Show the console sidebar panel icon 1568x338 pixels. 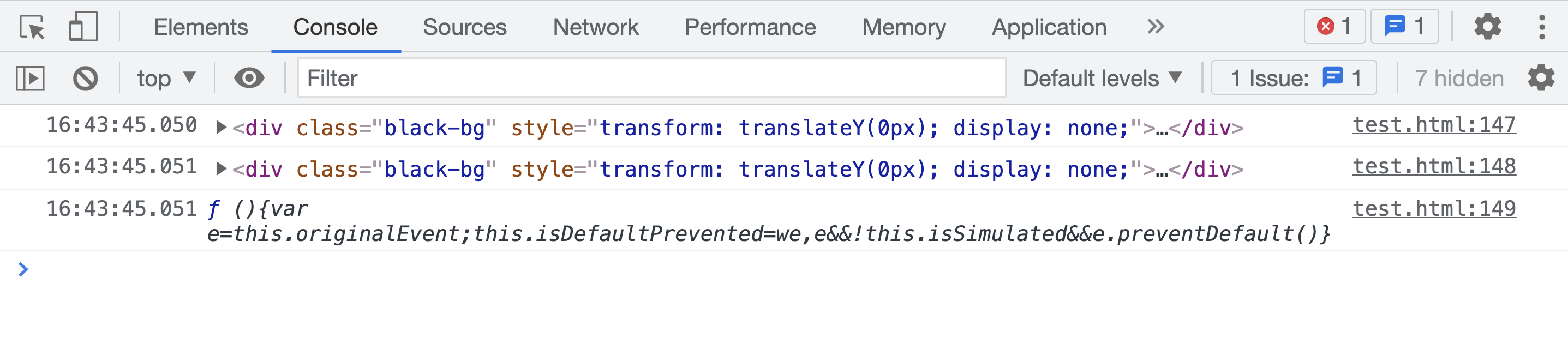(x=31, y=79)
